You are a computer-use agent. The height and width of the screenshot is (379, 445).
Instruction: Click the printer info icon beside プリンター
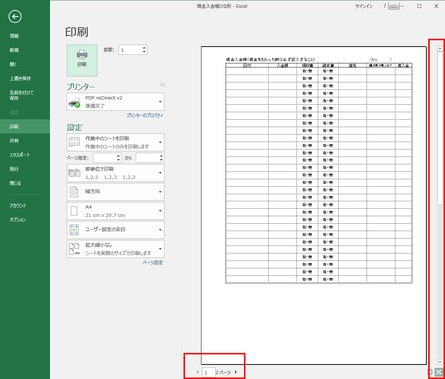[162, 85]
